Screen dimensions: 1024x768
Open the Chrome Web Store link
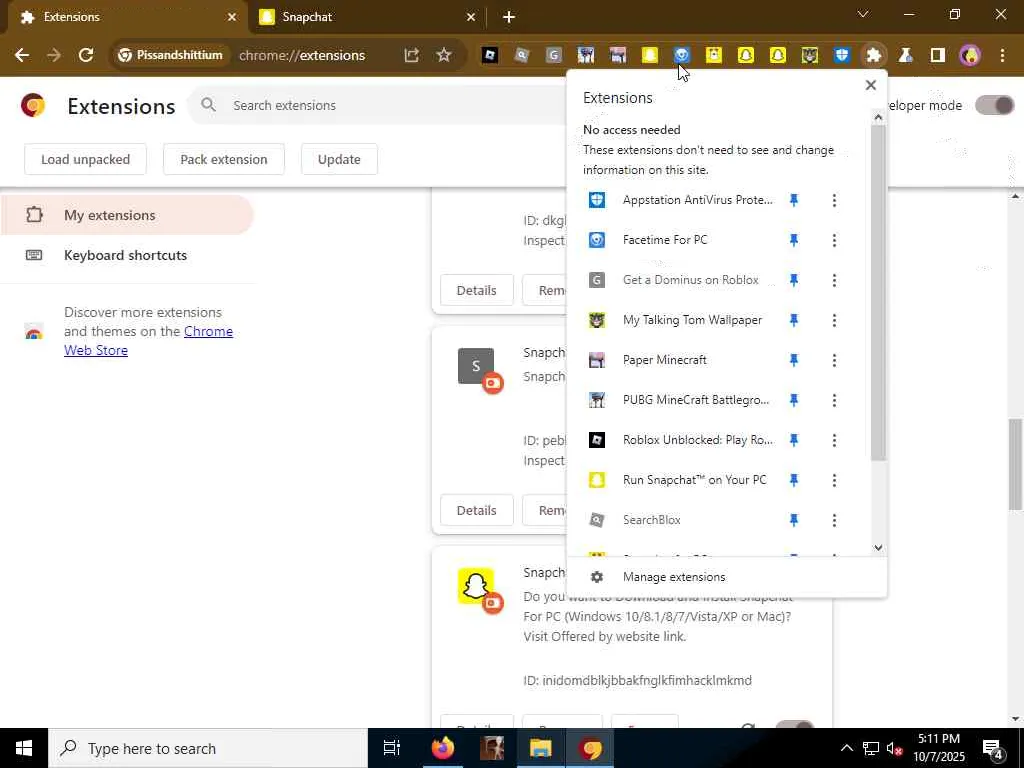click(x=148, y=341)
